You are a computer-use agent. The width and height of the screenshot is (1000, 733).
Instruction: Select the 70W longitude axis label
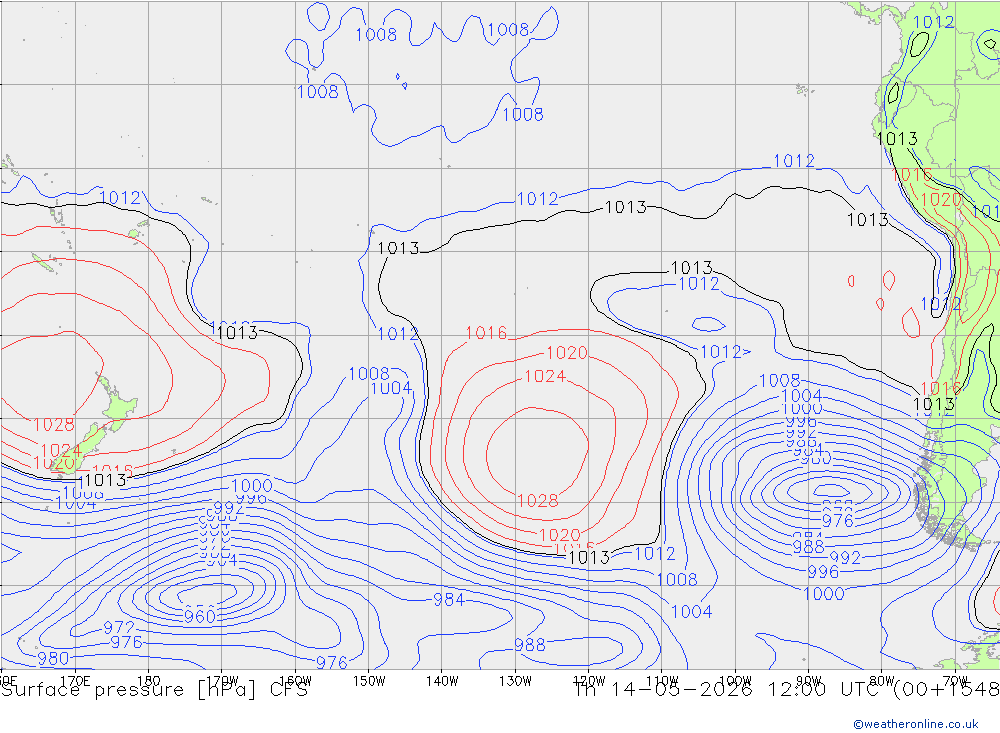(x=955, y=681)
